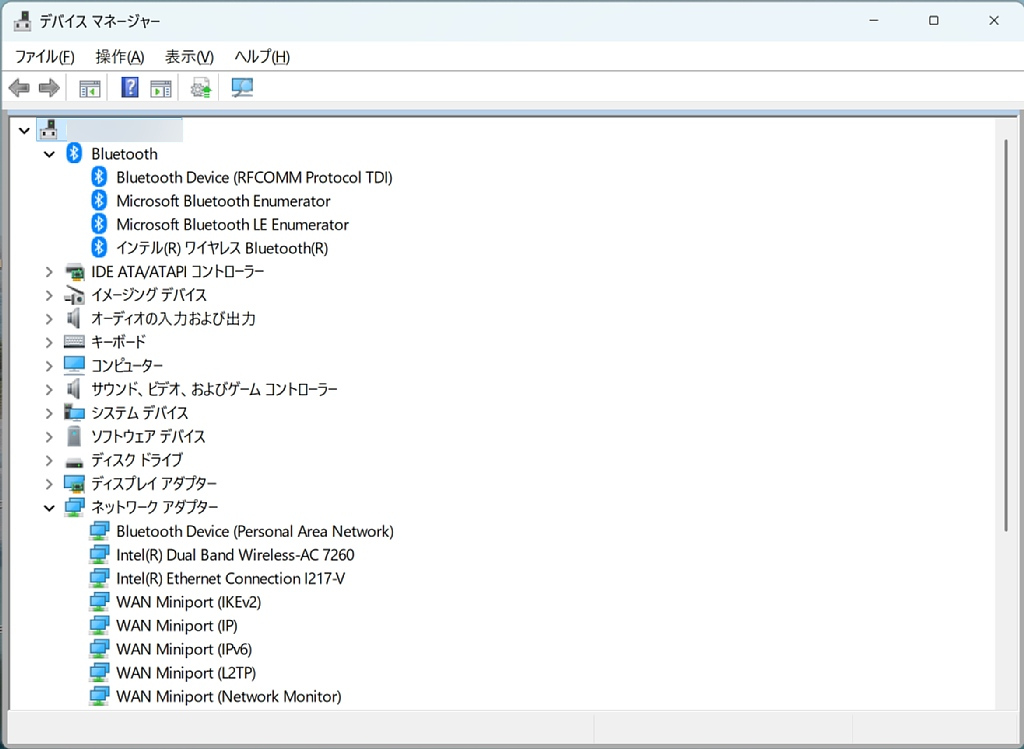The width and height of the screenshot is (1024, 749).
Task: Select Microsoft Bluetooth Enumerator entry
Action: 223,200
